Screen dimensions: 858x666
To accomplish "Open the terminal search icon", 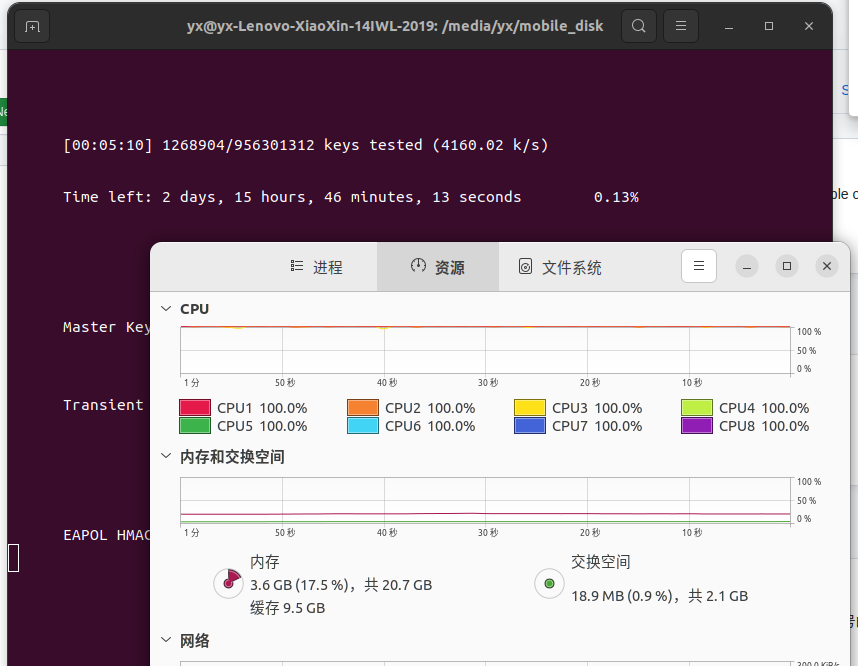I will click(639, 26).
